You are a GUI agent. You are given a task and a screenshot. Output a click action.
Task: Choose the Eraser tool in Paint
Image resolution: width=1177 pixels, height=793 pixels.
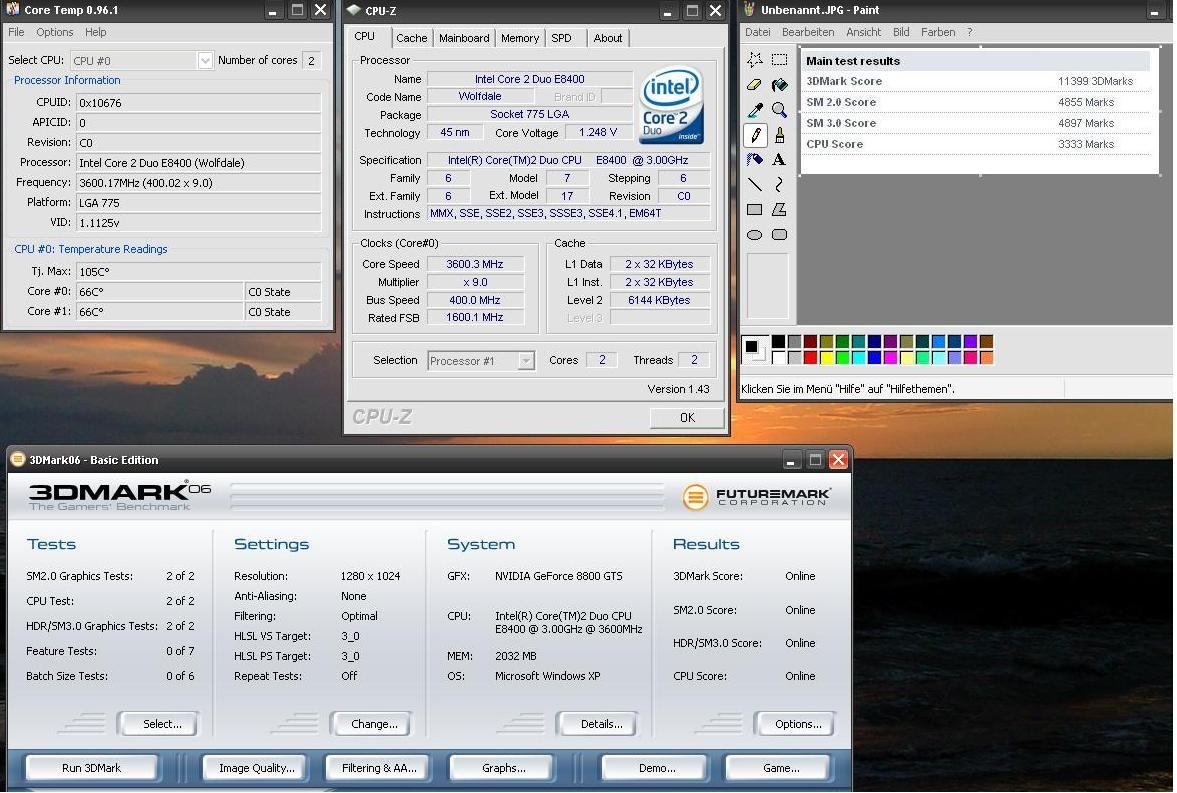754,85
